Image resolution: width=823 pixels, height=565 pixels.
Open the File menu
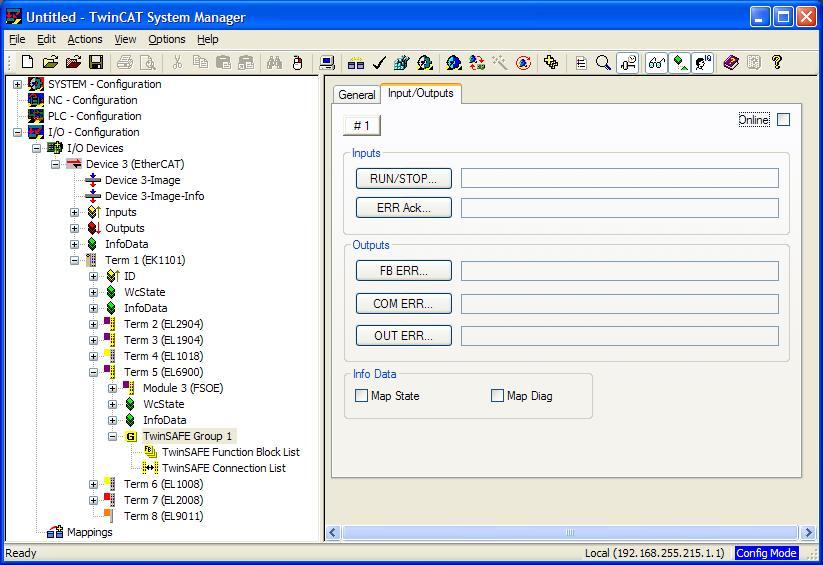click(17, 39)
